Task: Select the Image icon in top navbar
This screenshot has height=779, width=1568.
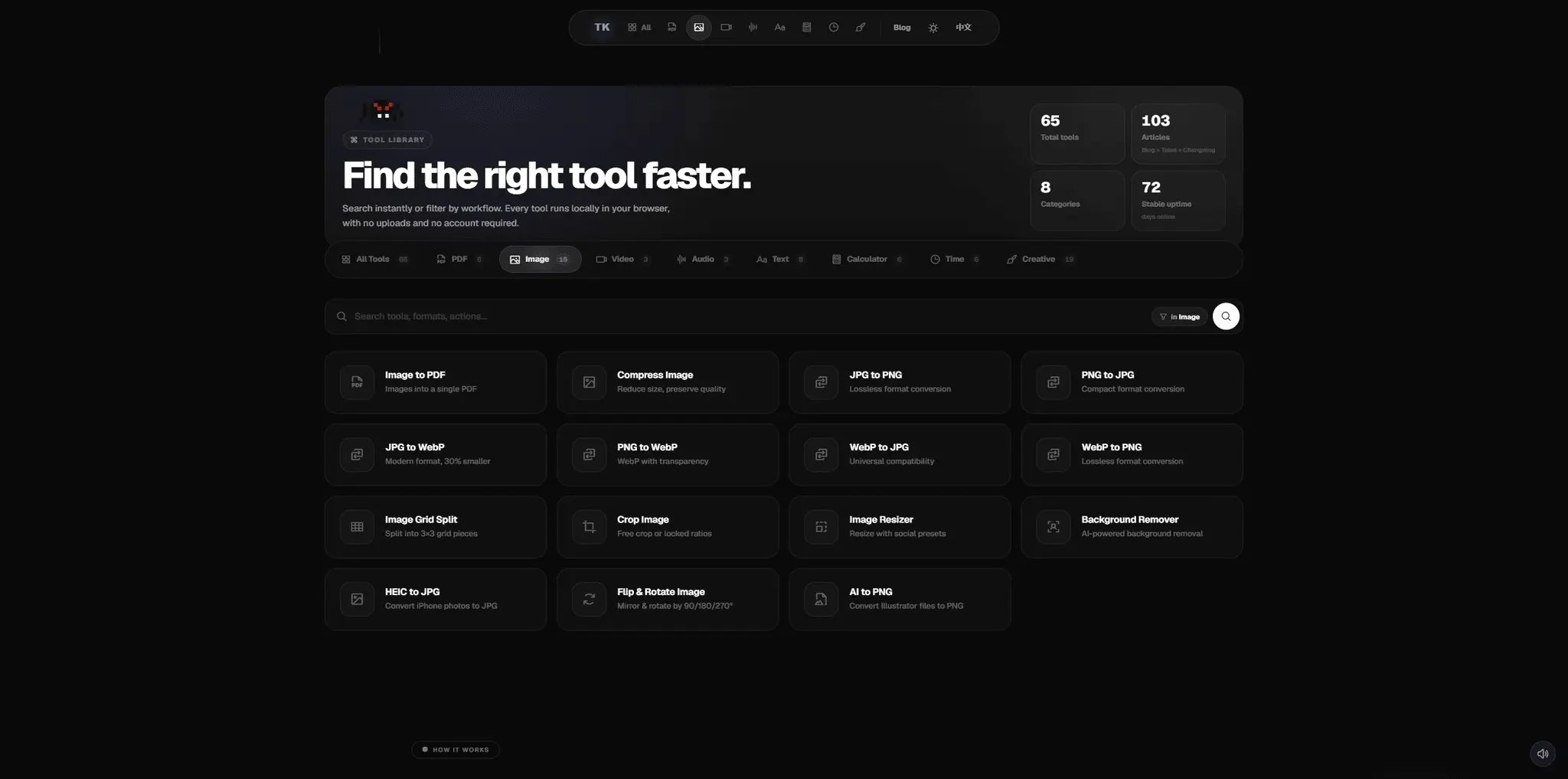Action: tap(698, 28)
